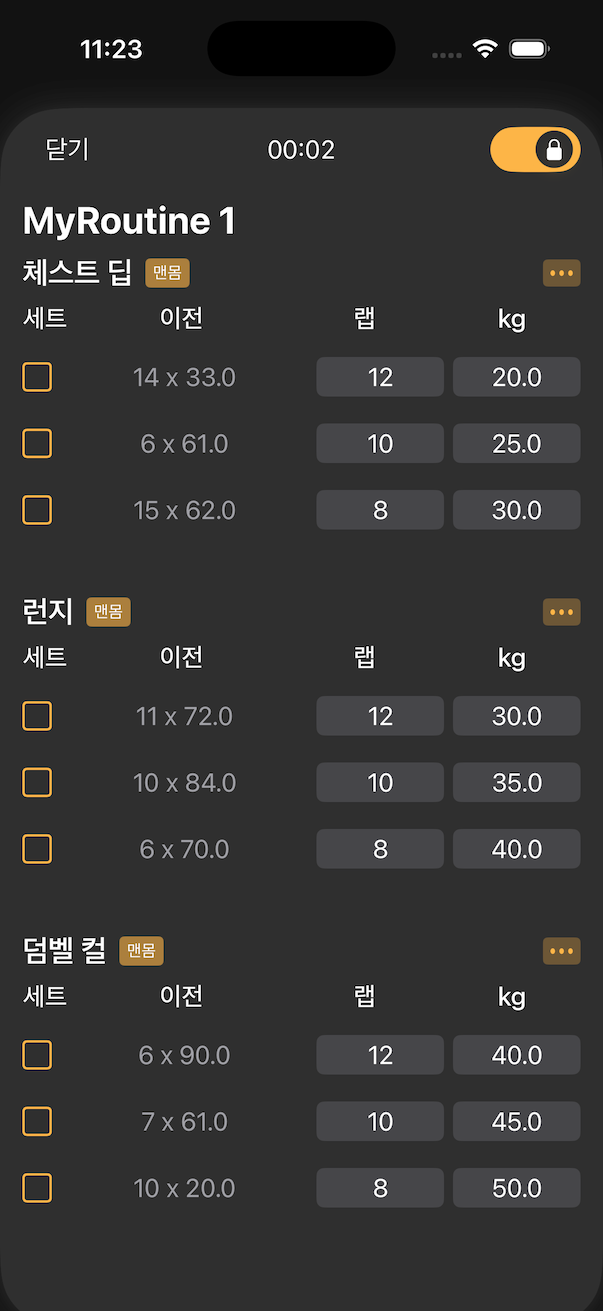Open the options menu for 덤벨 컬
This screenshot has height=1311, width=603.
tap(561, 950)
